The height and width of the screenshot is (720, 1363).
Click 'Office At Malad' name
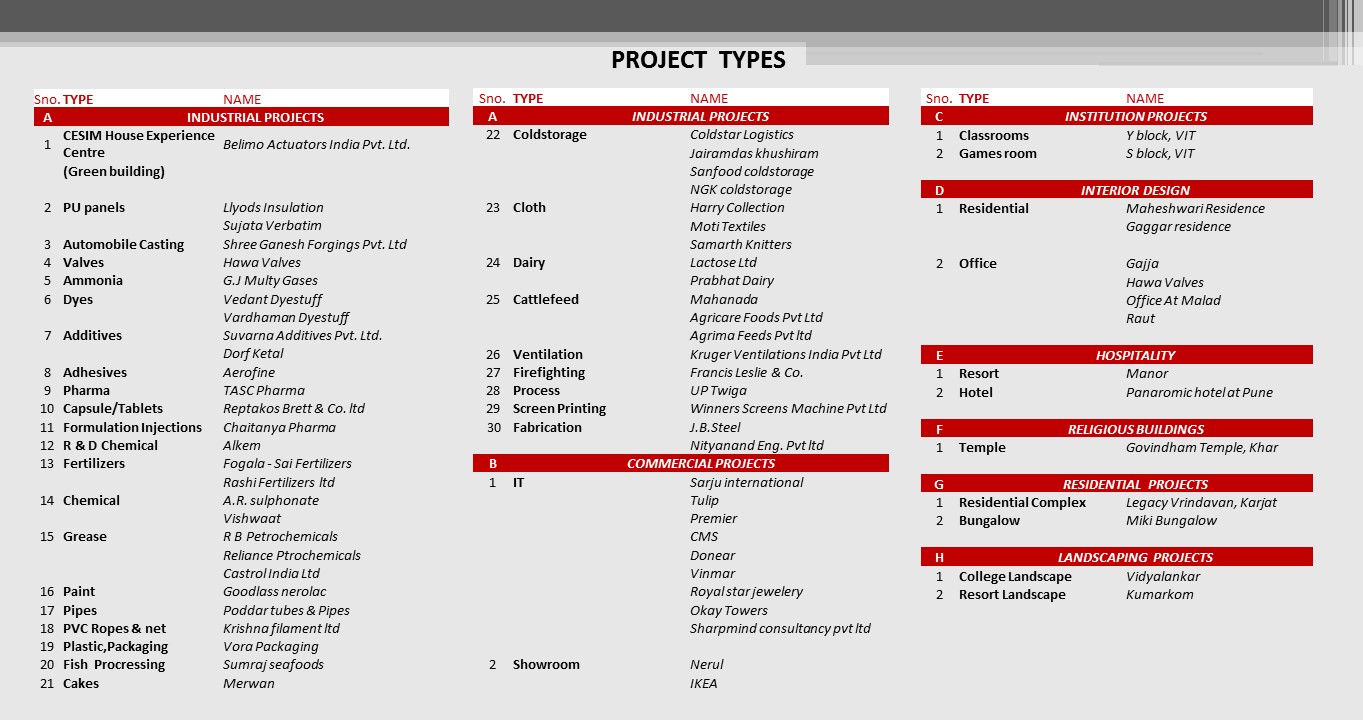pos(1173,301)
